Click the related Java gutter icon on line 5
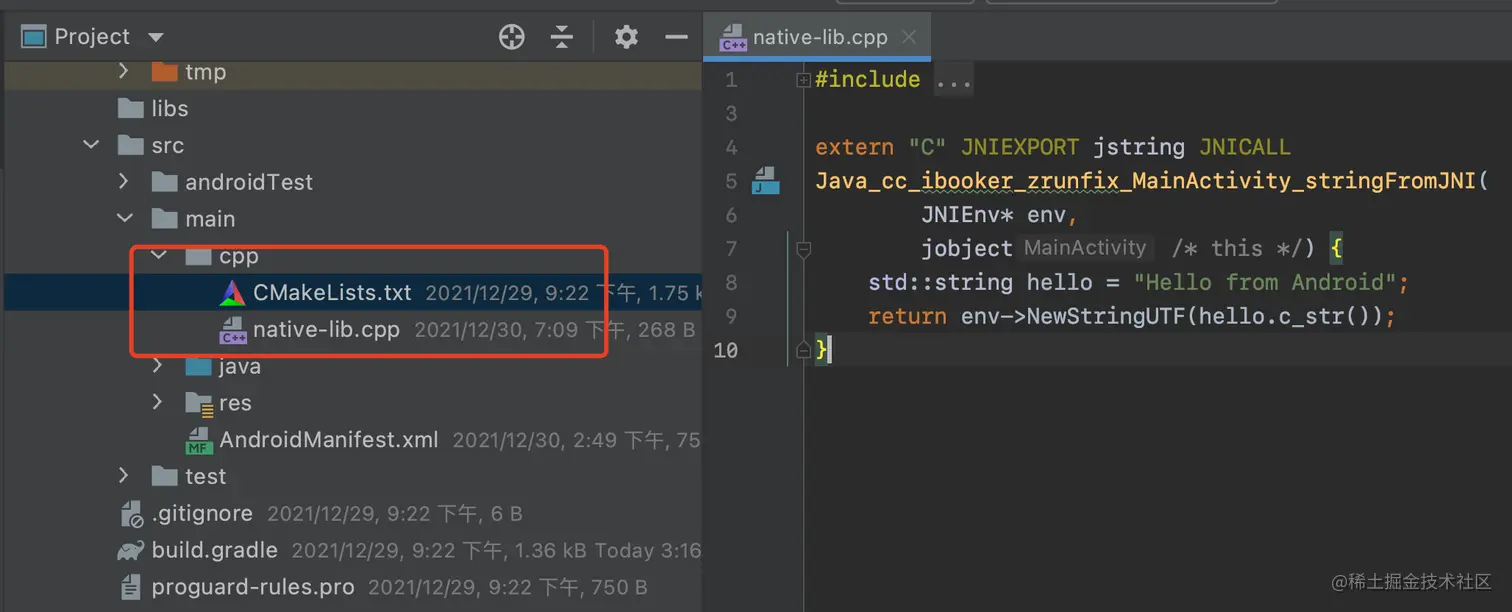This screenshot has height=612, width=1512. [x=765, y=181]
